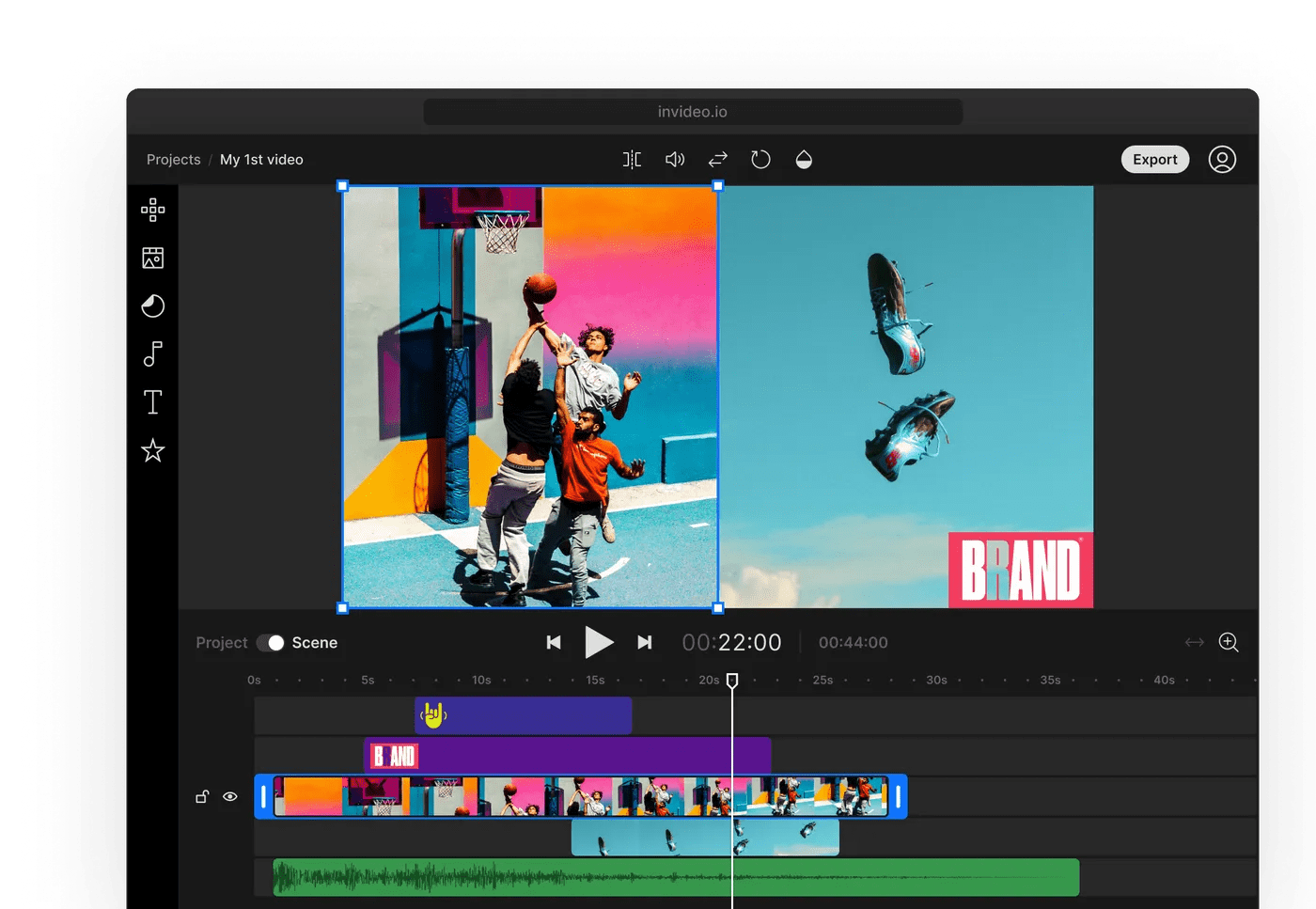Click right trim handle of basketball clip
Screen dimensions: 1316x909
pos(899,797)
